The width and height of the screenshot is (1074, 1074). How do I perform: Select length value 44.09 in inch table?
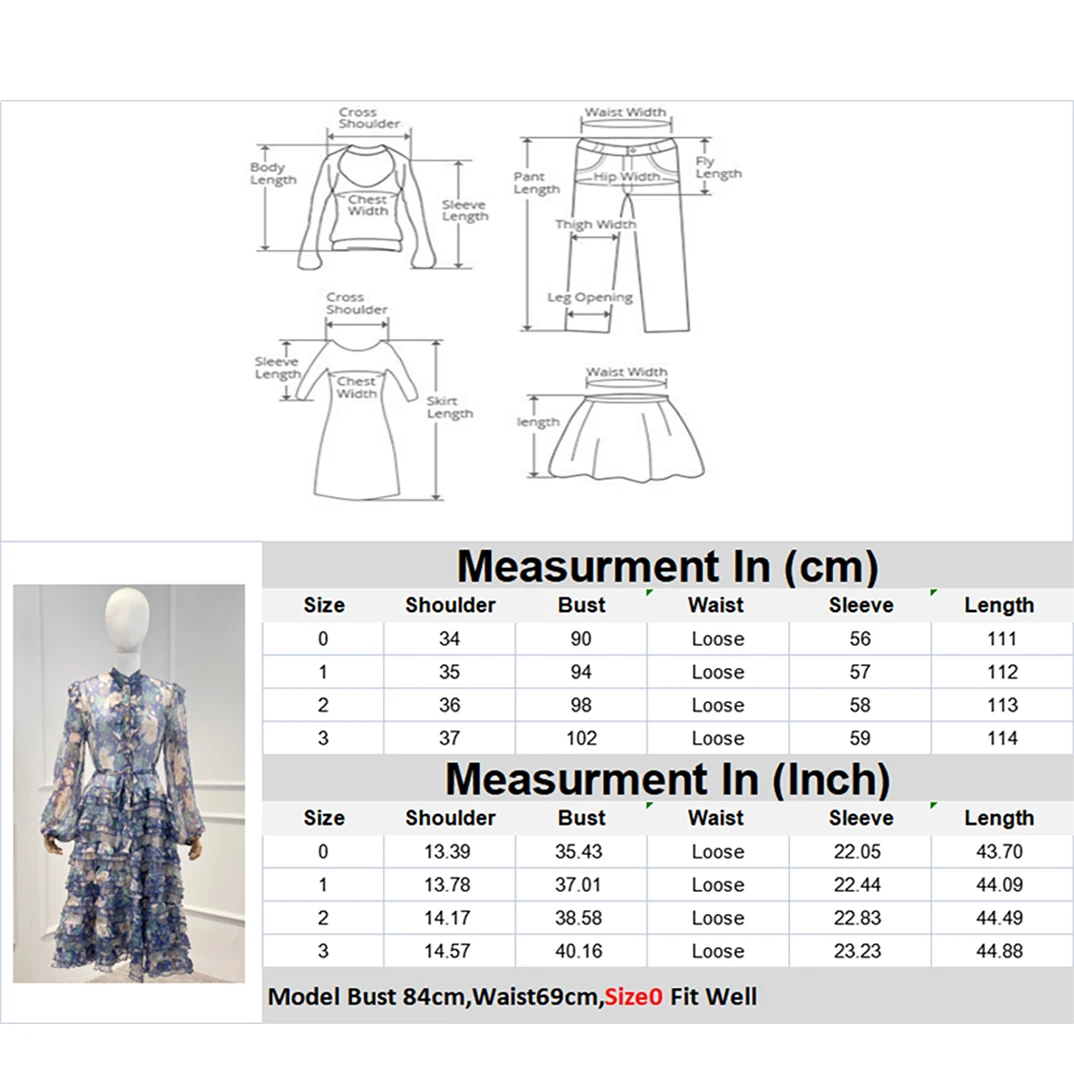999,885
